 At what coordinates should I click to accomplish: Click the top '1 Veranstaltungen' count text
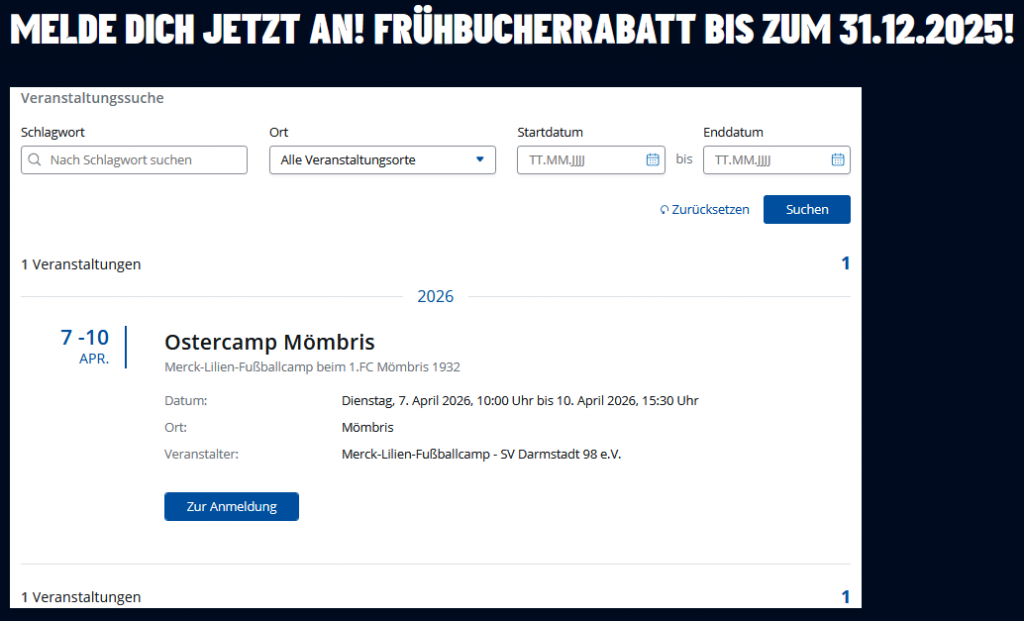click(x=81, y=264)
